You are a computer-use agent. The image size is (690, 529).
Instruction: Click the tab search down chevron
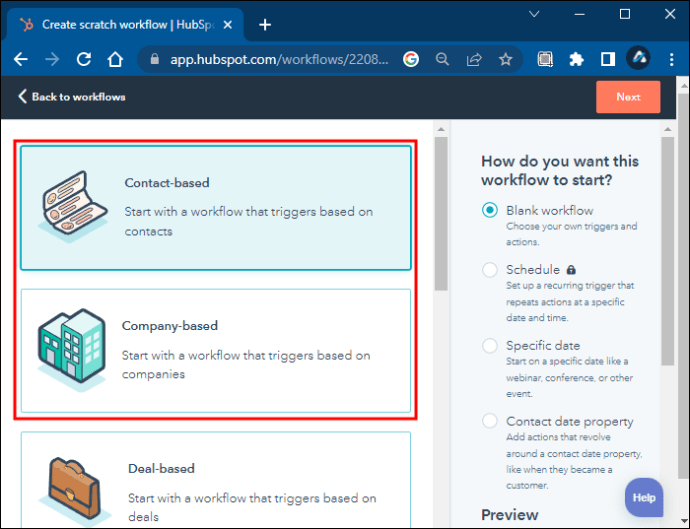534,14
